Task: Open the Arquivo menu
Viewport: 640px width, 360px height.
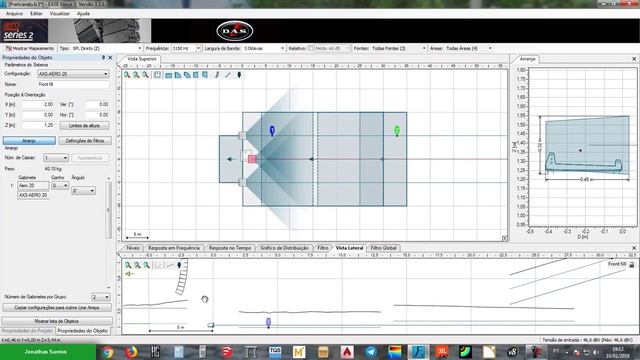Action: tap(14, 13)
